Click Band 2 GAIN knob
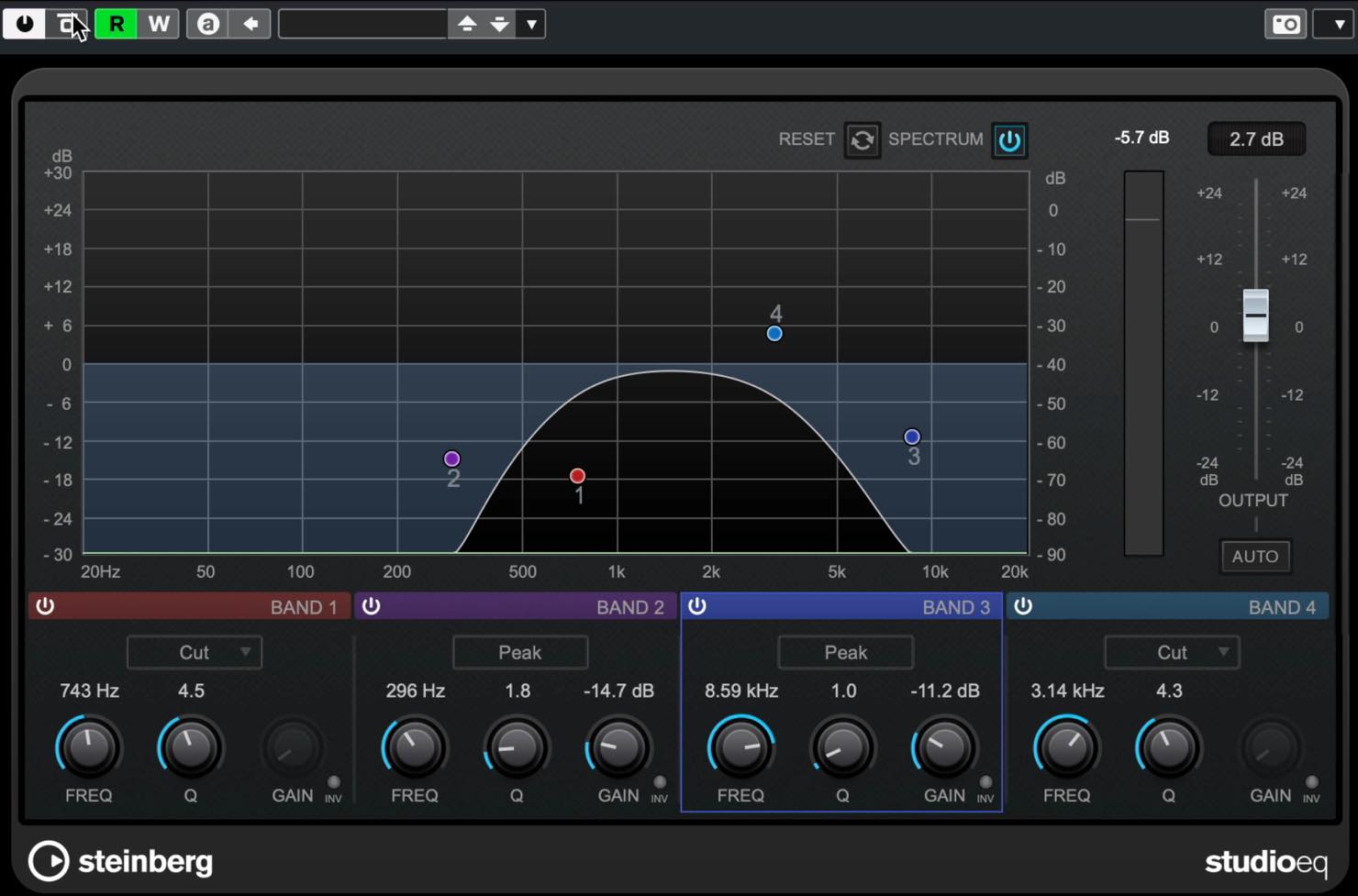This screenshot has height=896, width=1358. tap(618, 747)
